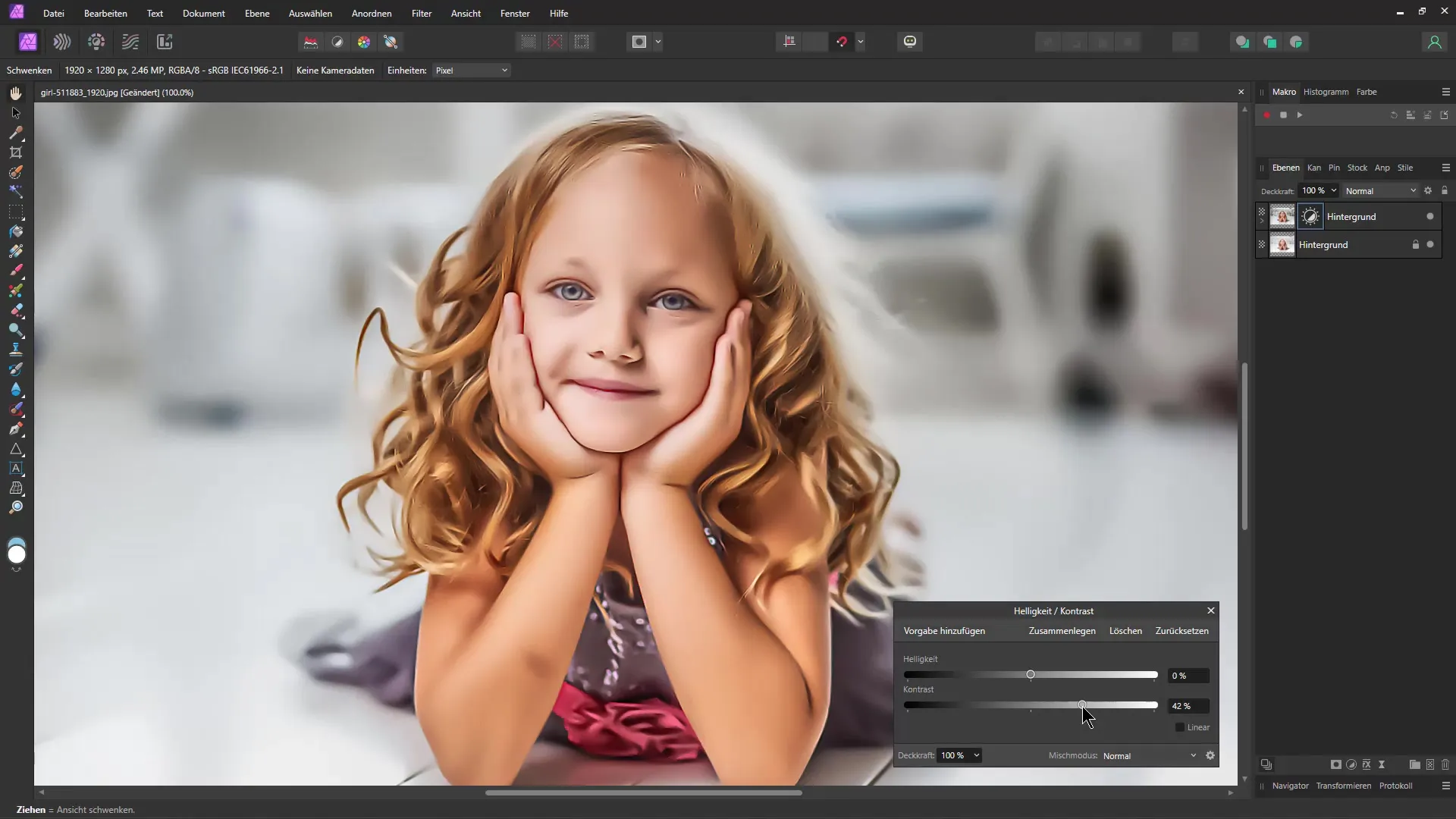Click Vorgabe hinzufügen
This screenshot has width=1456, height=819.
(944, 631)
